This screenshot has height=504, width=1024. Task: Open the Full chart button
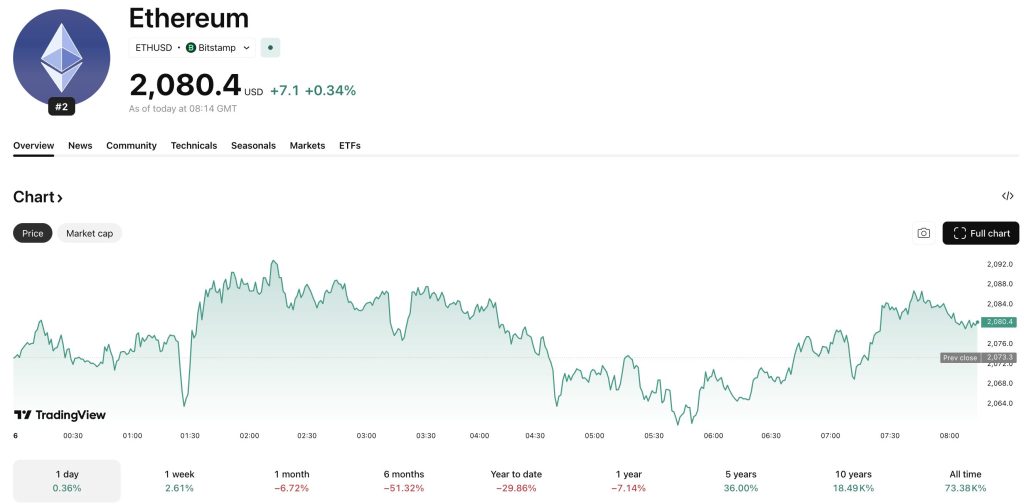click(980, 233)
